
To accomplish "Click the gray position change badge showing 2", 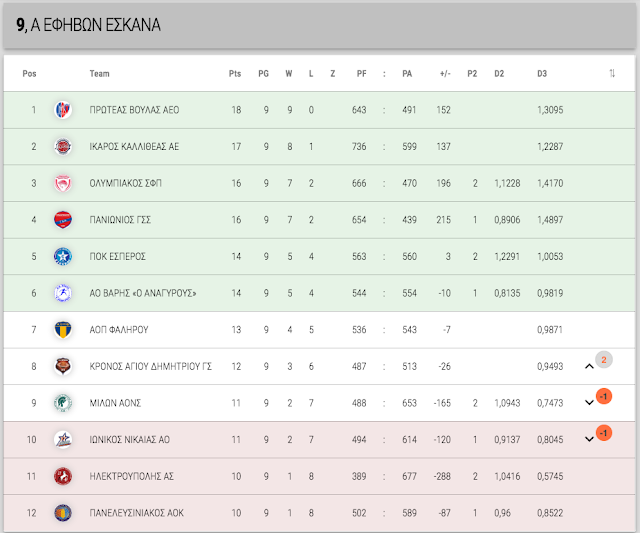I will (x=604, y=360).
